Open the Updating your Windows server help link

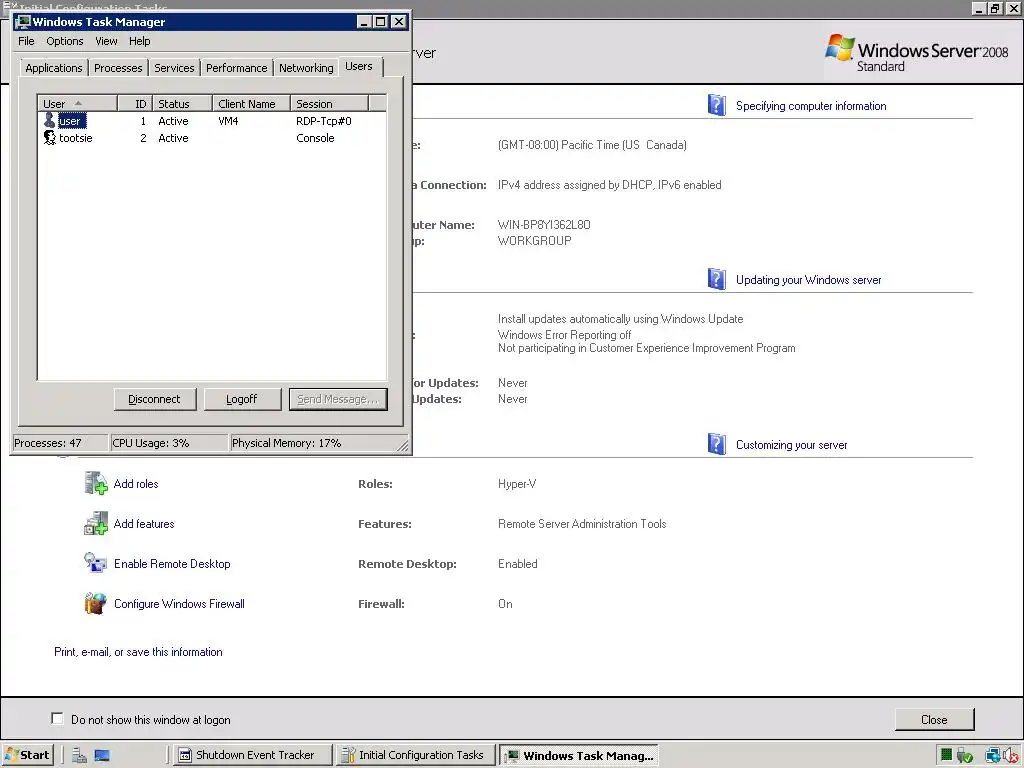click(x=808, y=280)
